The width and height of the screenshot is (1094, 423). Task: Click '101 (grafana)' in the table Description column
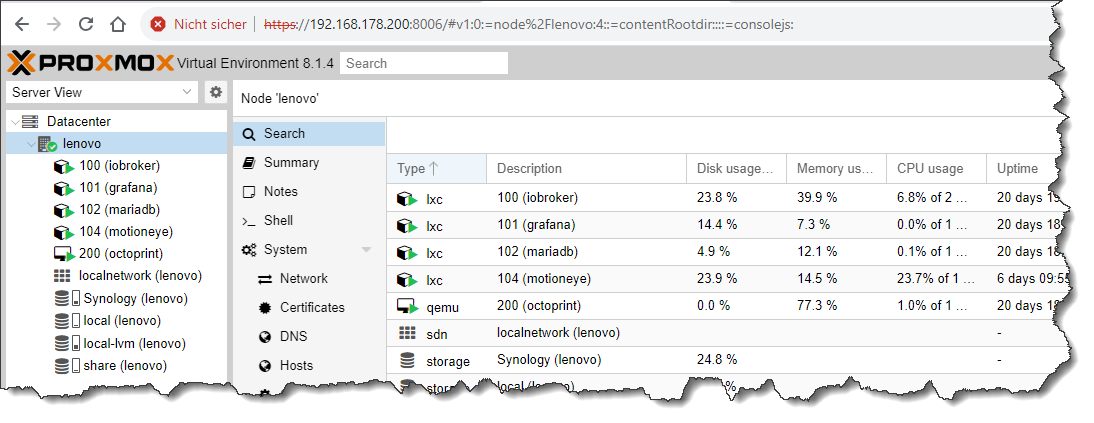[x=537, y=225]
